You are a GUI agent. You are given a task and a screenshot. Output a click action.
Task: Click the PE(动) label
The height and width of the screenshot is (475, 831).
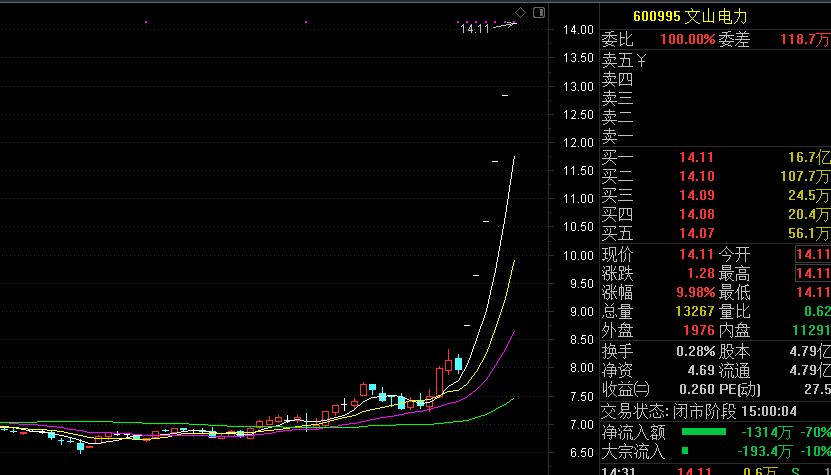coord(740,390)
